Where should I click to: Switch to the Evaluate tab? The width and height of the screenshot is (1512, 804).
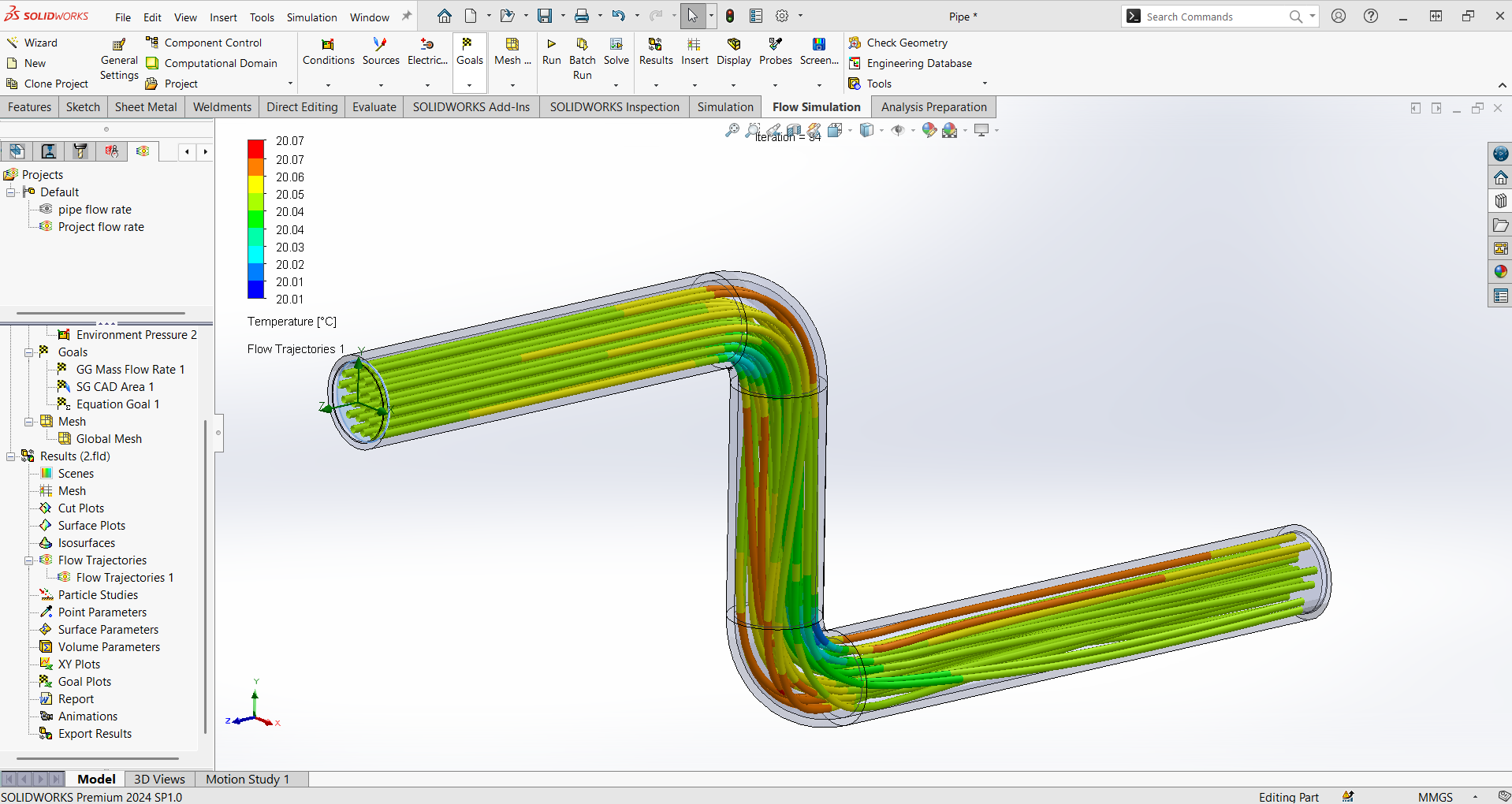click(374, 107)
